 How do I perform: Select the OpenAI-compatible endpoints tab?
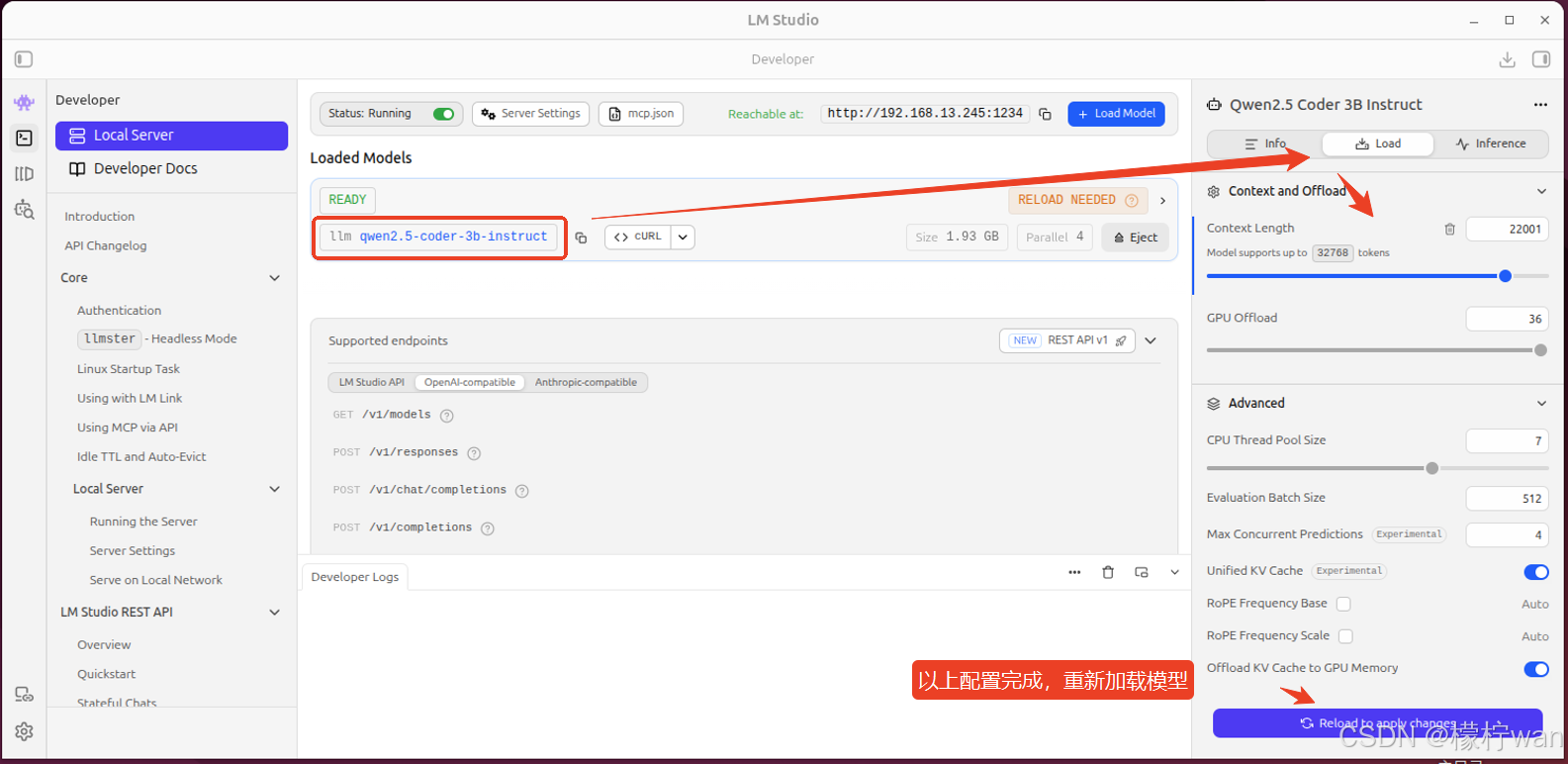pyautogui.click(x=470, y=383)
